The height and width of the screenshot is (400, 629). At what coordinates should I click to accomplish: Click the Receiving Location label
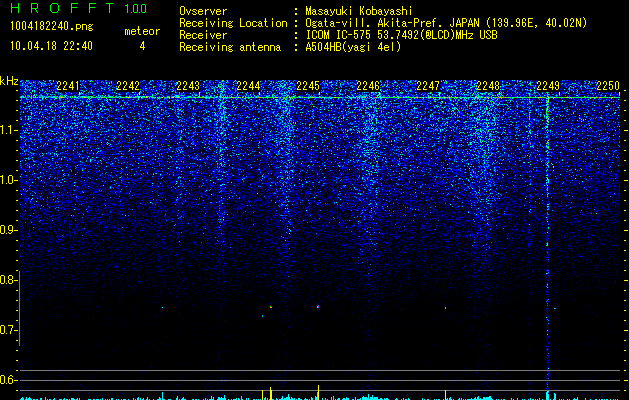pyautogui.click(x=233, y=23)
